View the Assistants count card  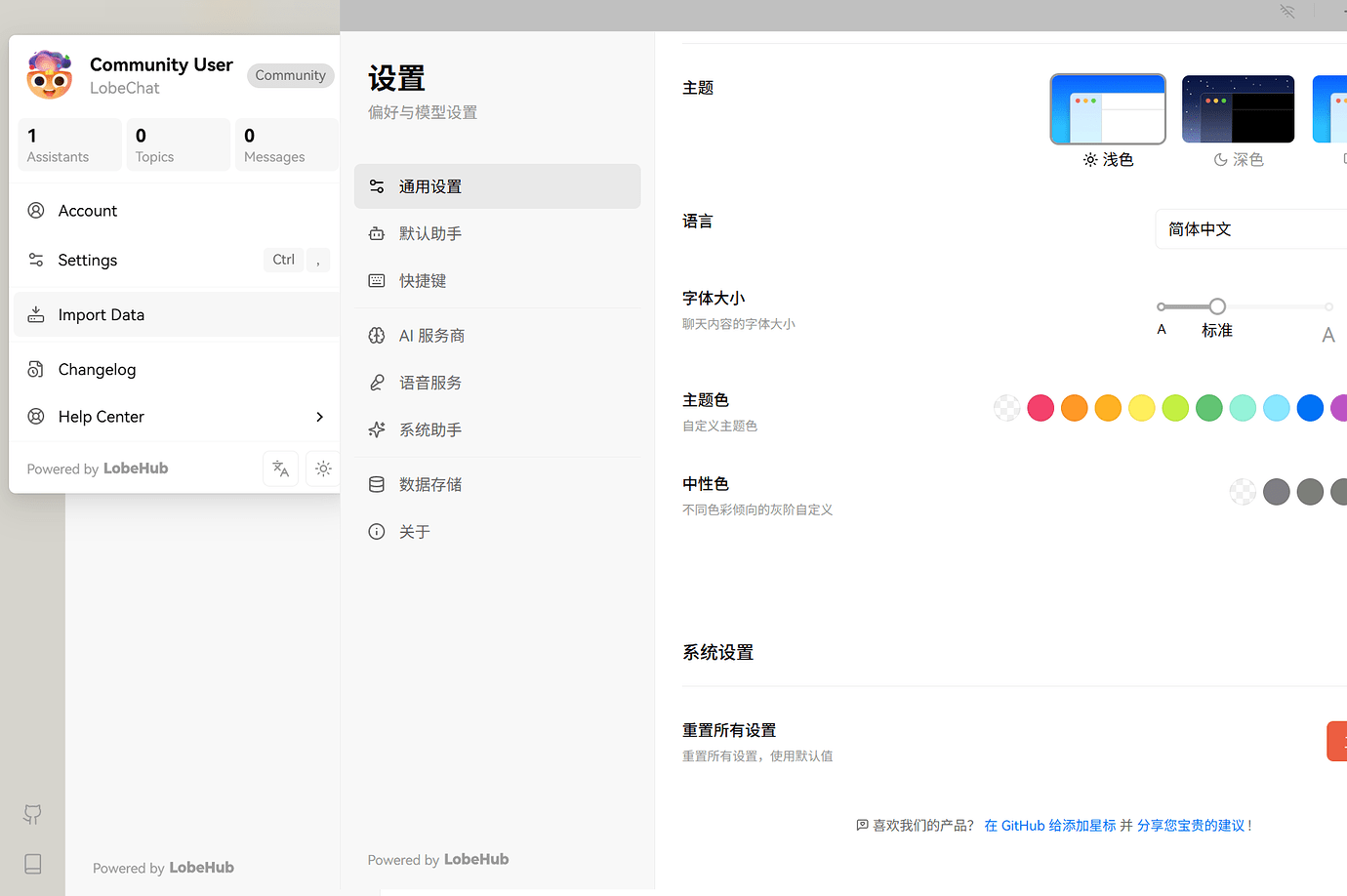(x=70, y=144)
